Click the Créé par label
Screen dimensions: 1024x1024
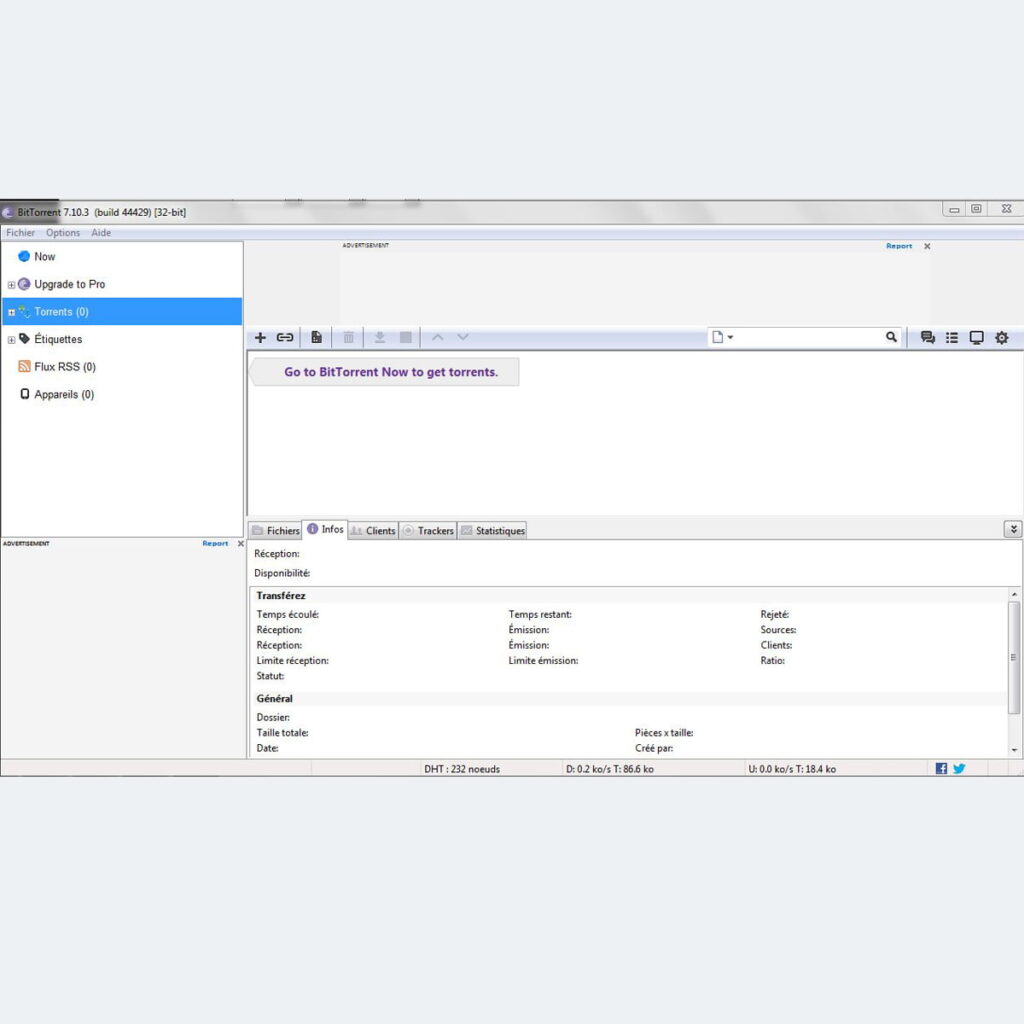[x=654, y=748]
